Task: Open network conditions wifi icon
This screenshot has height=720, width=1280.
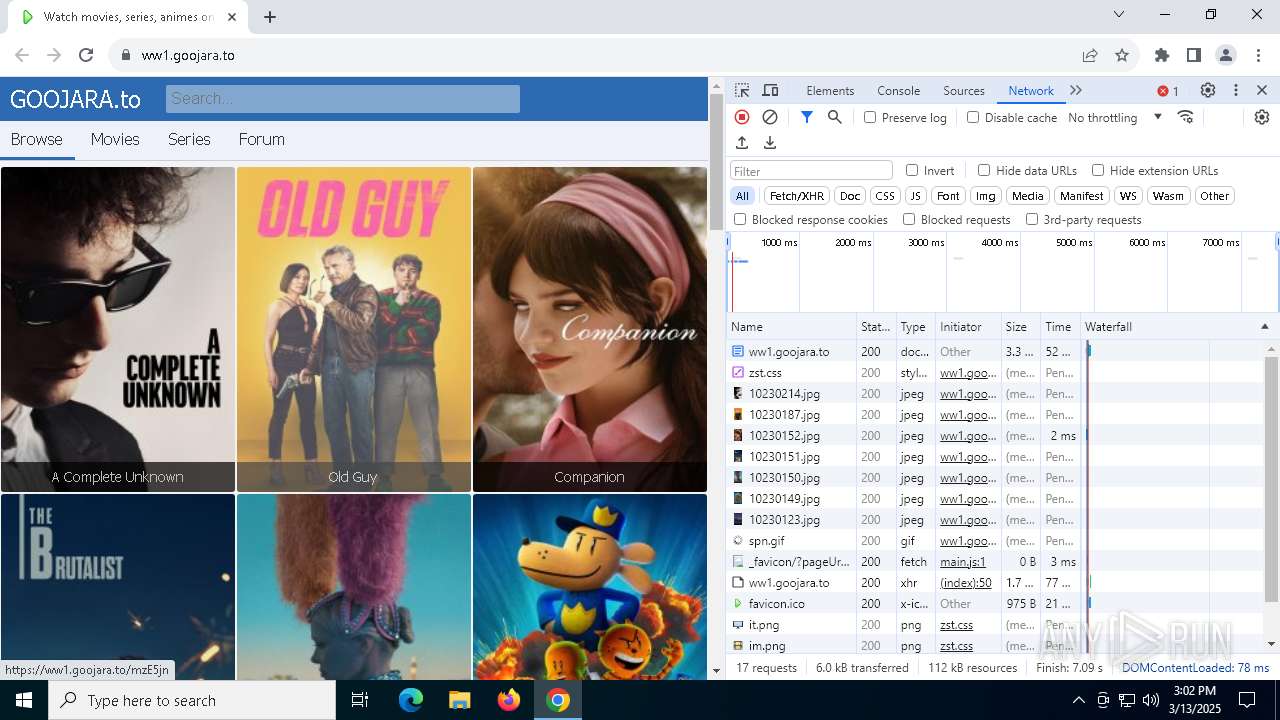Action: pyautogui.click(x=1186, y=117)
